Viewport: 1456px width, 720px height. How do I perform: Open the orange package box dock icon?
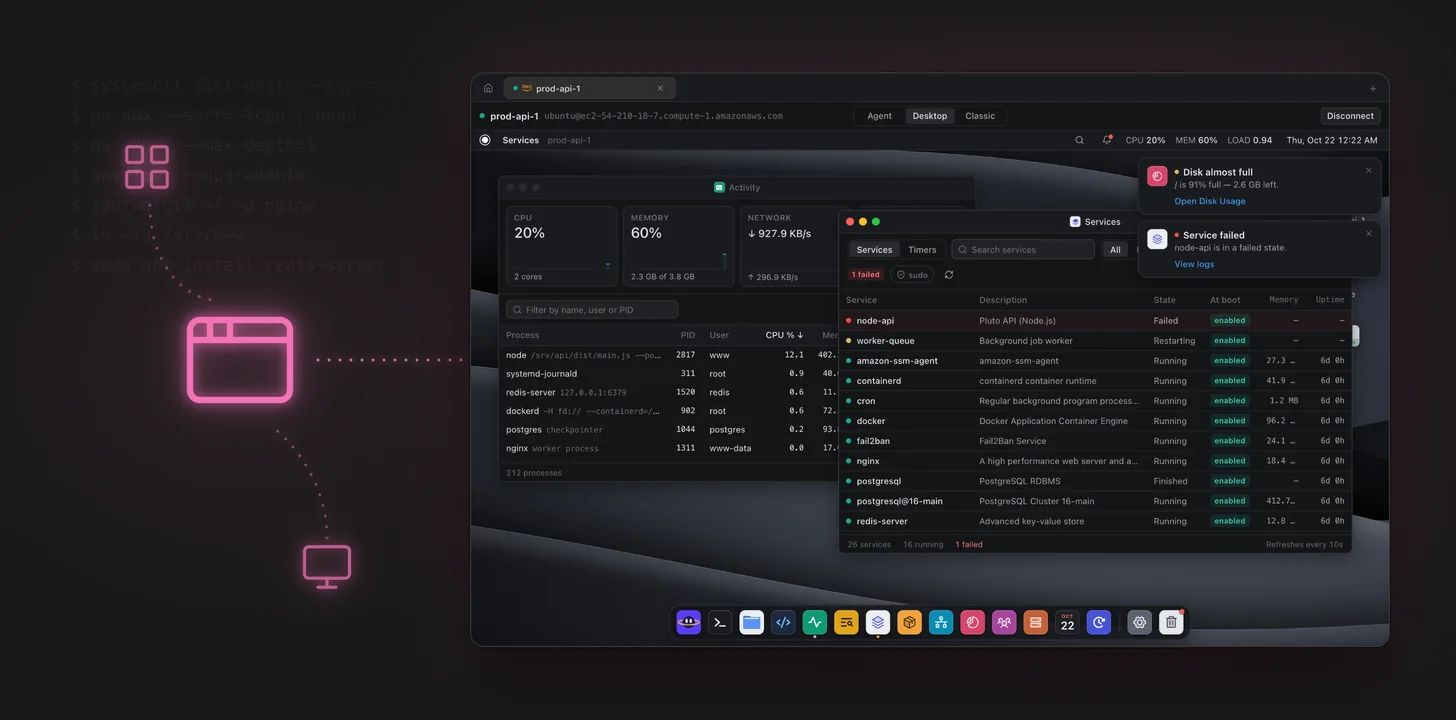(910, 622)
